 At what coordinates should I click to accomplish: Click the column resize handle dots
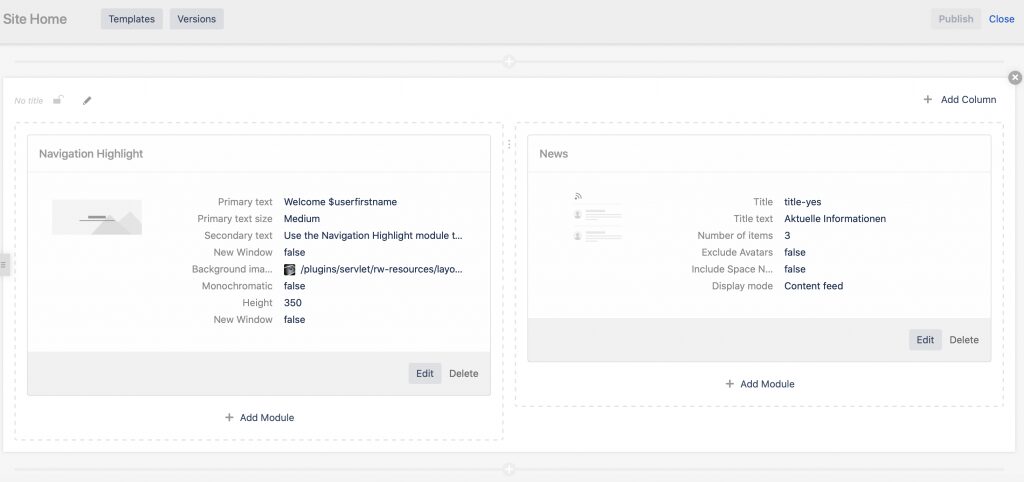pyautogui.click(x=509, y=144)
